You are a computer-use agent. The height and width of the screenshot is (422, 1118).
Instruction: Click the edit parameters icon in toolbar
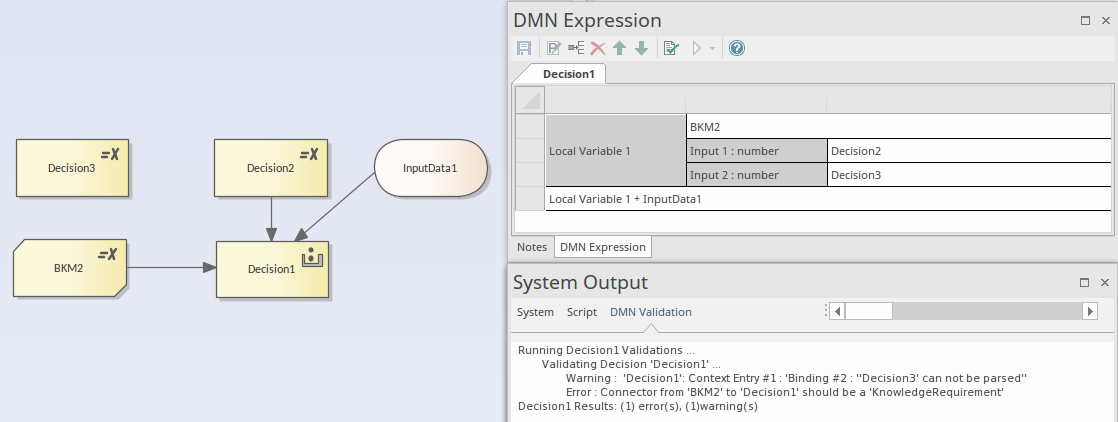coord(553,48)
